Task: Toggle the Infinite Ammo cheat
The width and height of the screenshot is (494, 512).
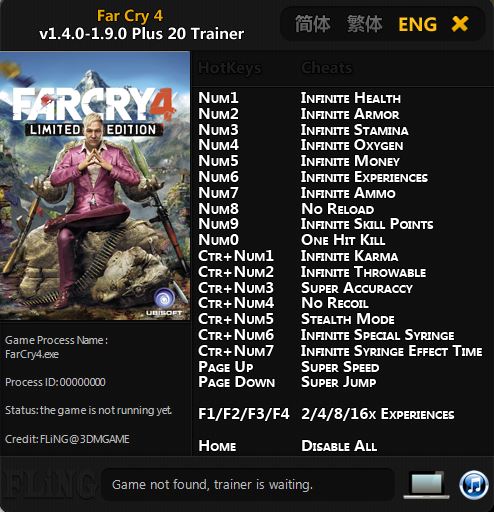Action: point(348,193)
